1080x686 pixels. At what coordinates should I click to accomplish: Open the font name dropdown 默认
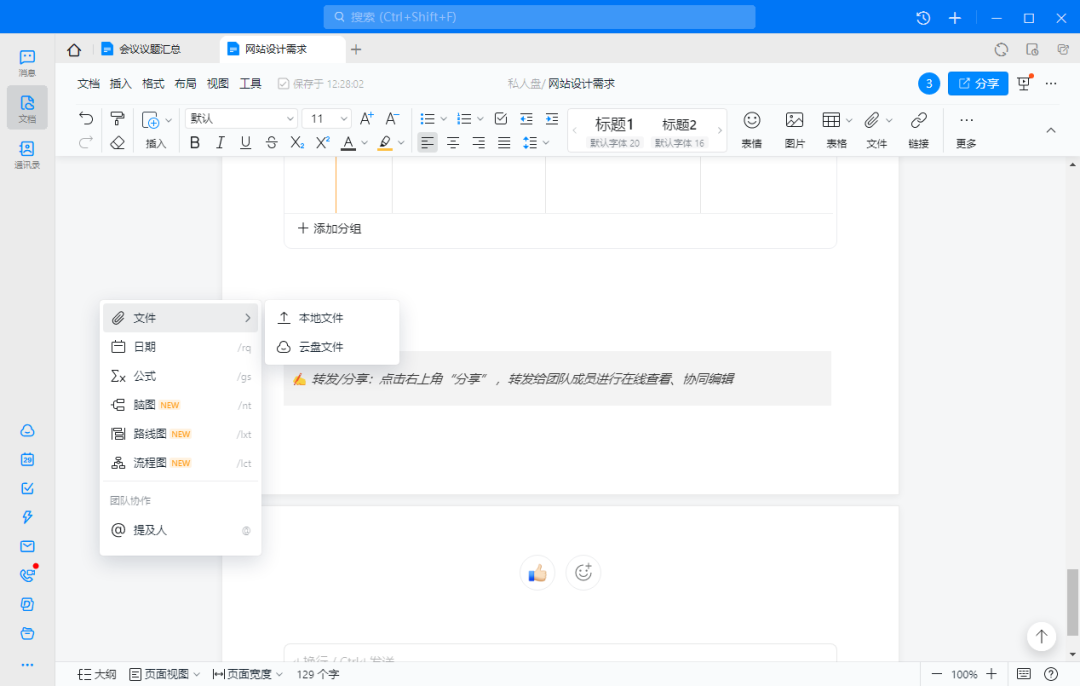pyautogui.click(x=242, y=119)
